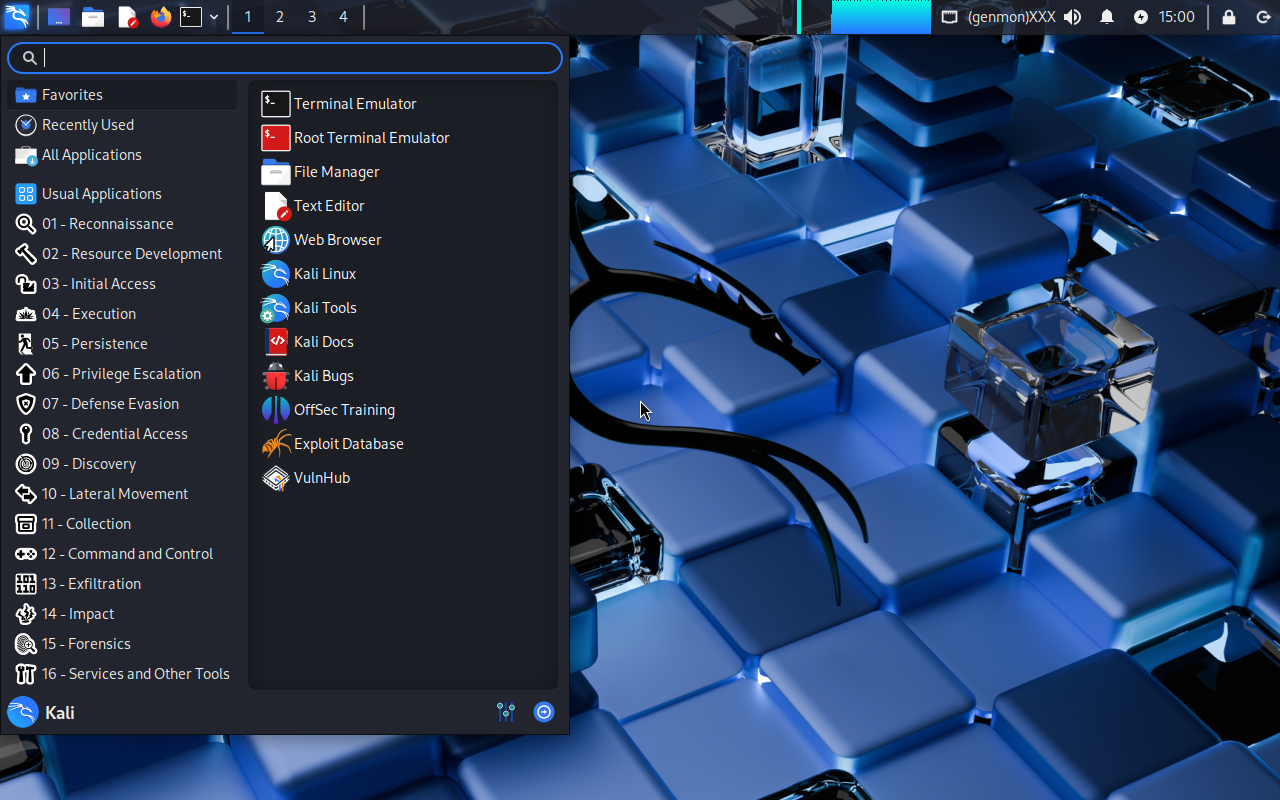Open File Manager in menu list
This screenshot has width=1280, height=800.
tap(402, 172)
